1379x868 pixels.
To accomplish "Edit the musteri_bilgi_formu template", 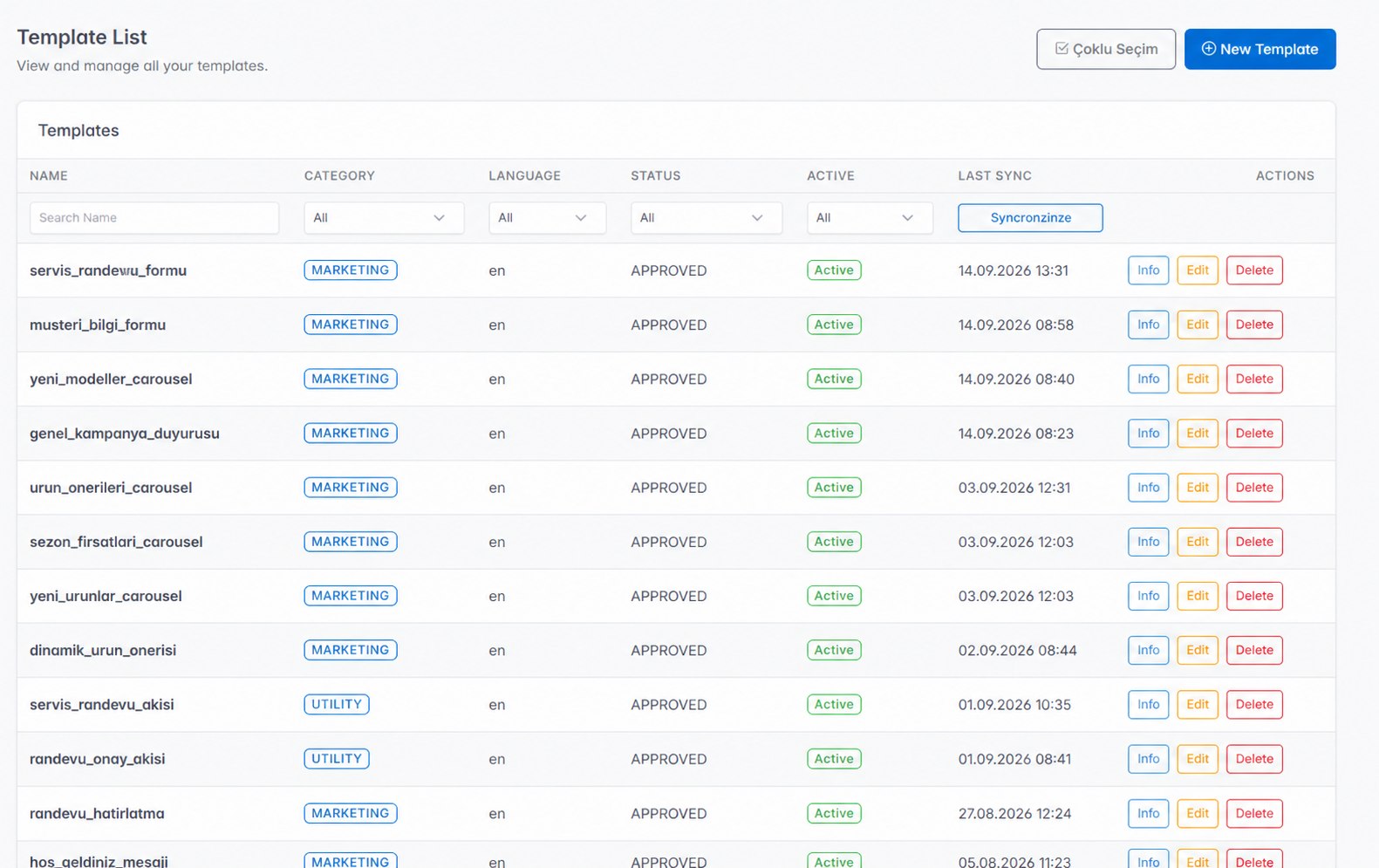I will [x=1198, y=325].
